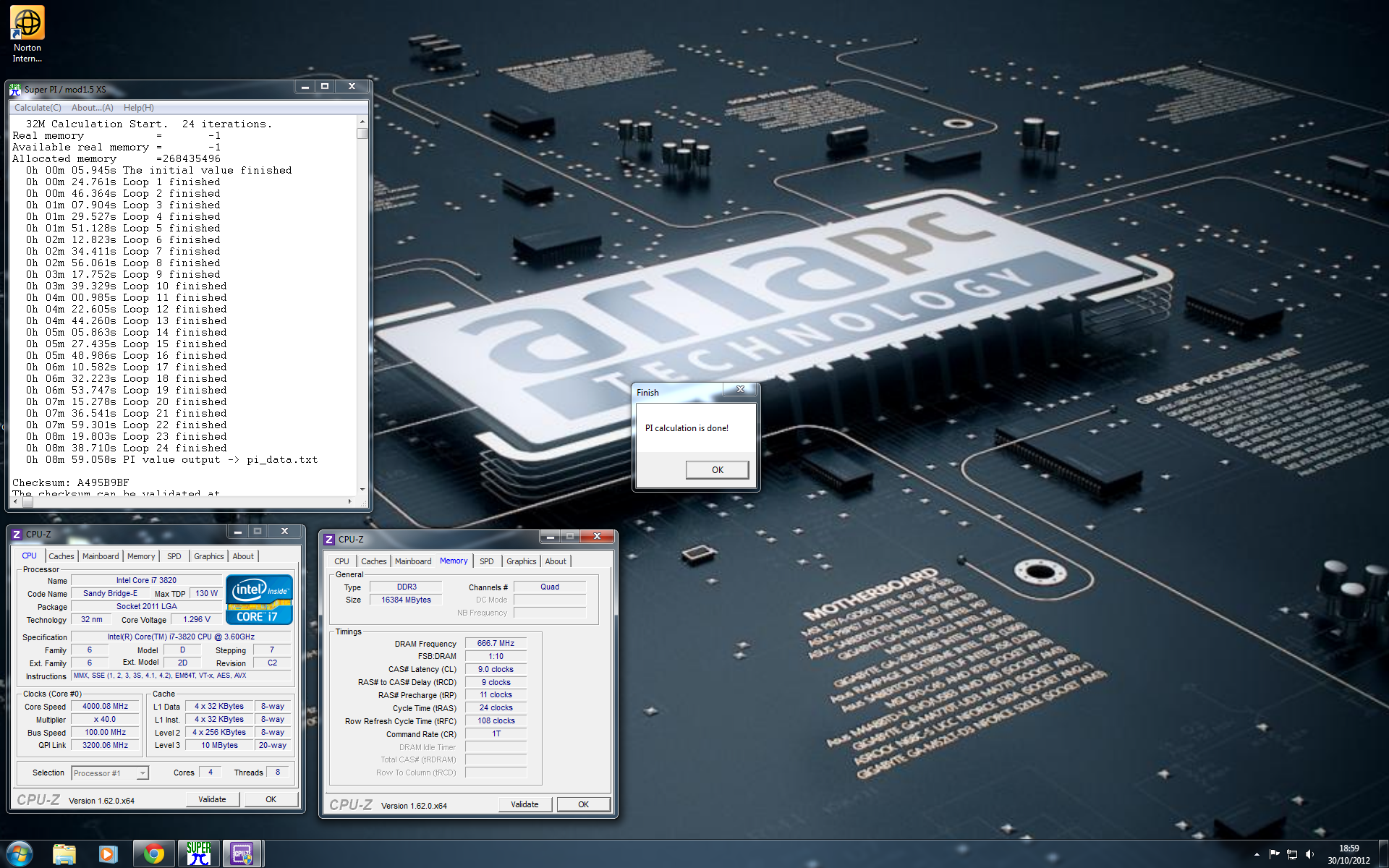The width and height of the screenshot is (1389, 868).
Task: Click the Core Speed value 4000.08 MHz
Action: tap(105, 707)
